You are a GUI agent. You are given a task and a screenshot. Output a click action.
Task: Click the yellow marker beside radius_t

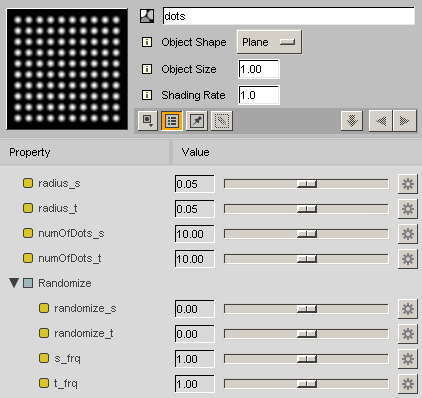[x=28, y=208]
